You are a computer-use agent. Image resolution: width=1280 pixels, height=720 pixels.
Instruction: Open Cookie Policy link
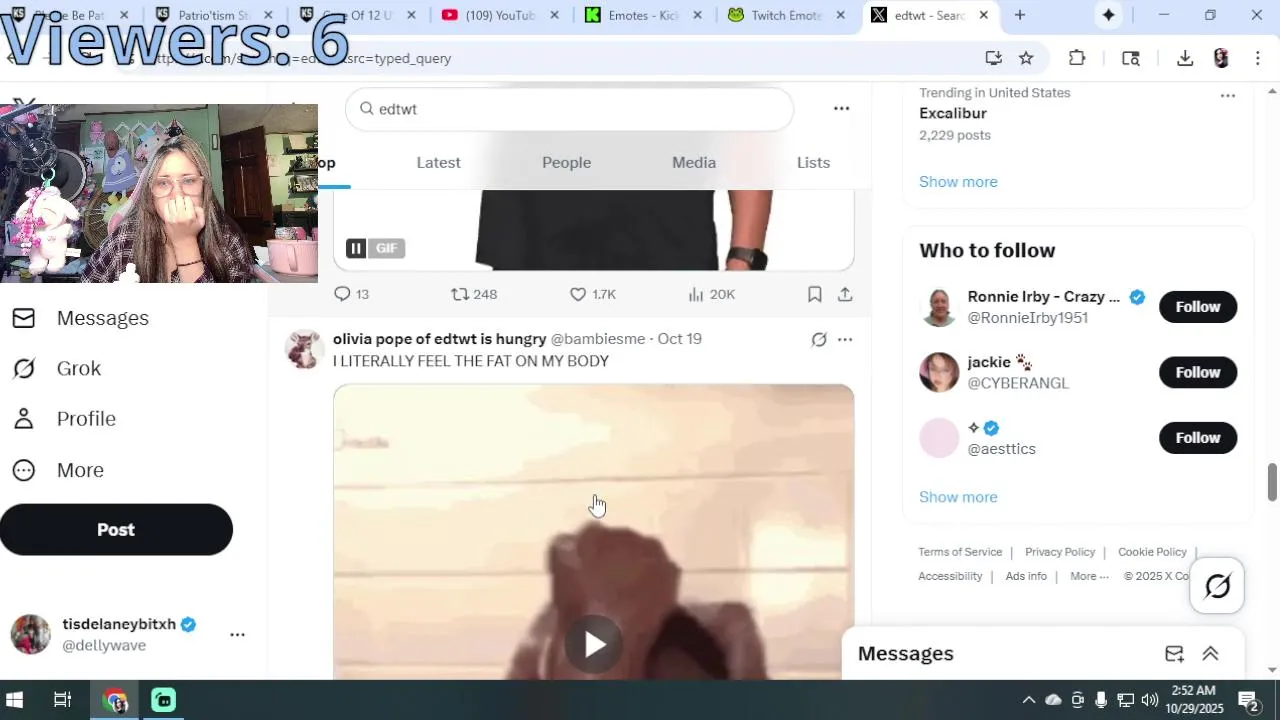tap(1152, 552)
